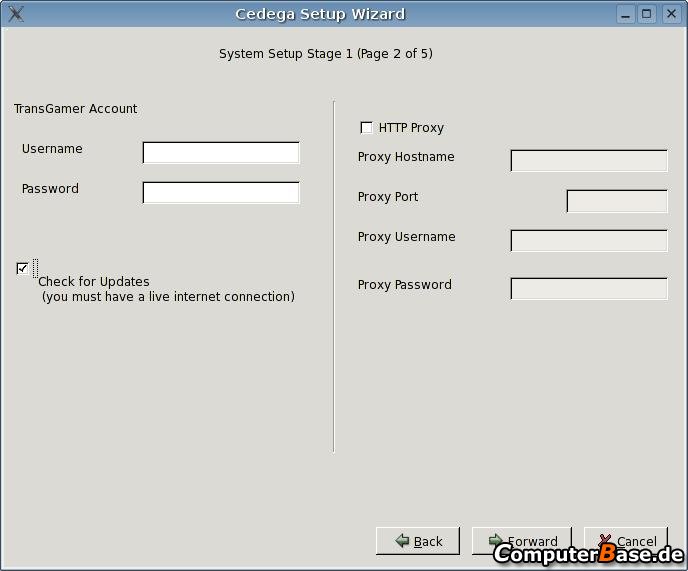Click the Cedega Setup Wizard title text
The height and width of the screenshot is (571, 688).
click(320, 14)
